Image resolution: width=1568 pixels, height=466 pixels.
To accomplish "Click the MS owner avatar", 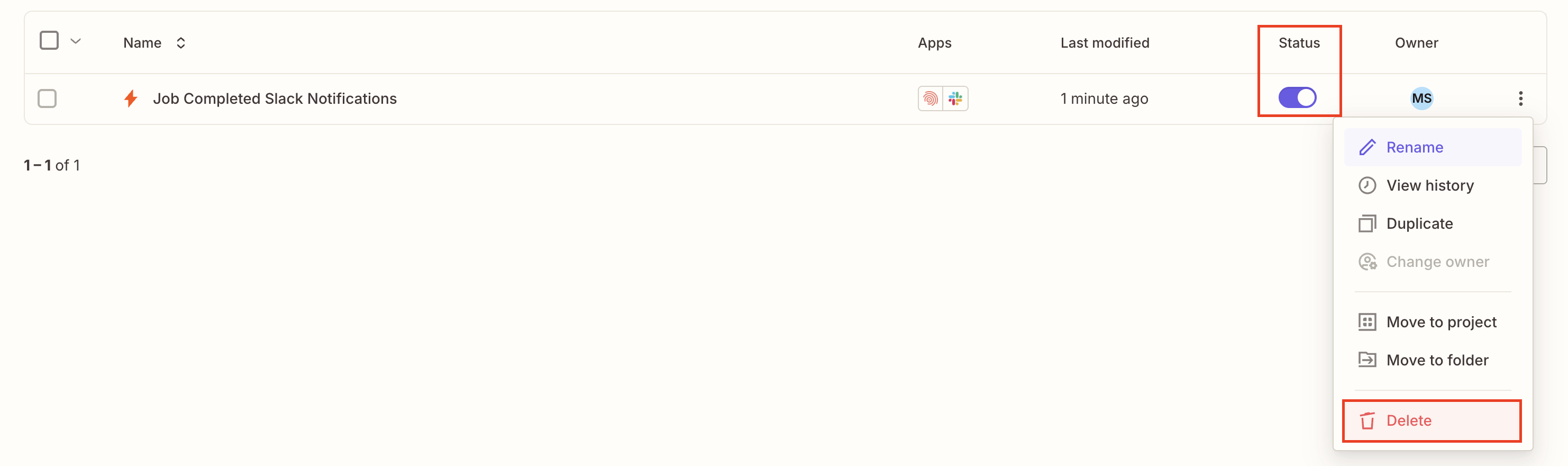I will tap(1421, 98).
